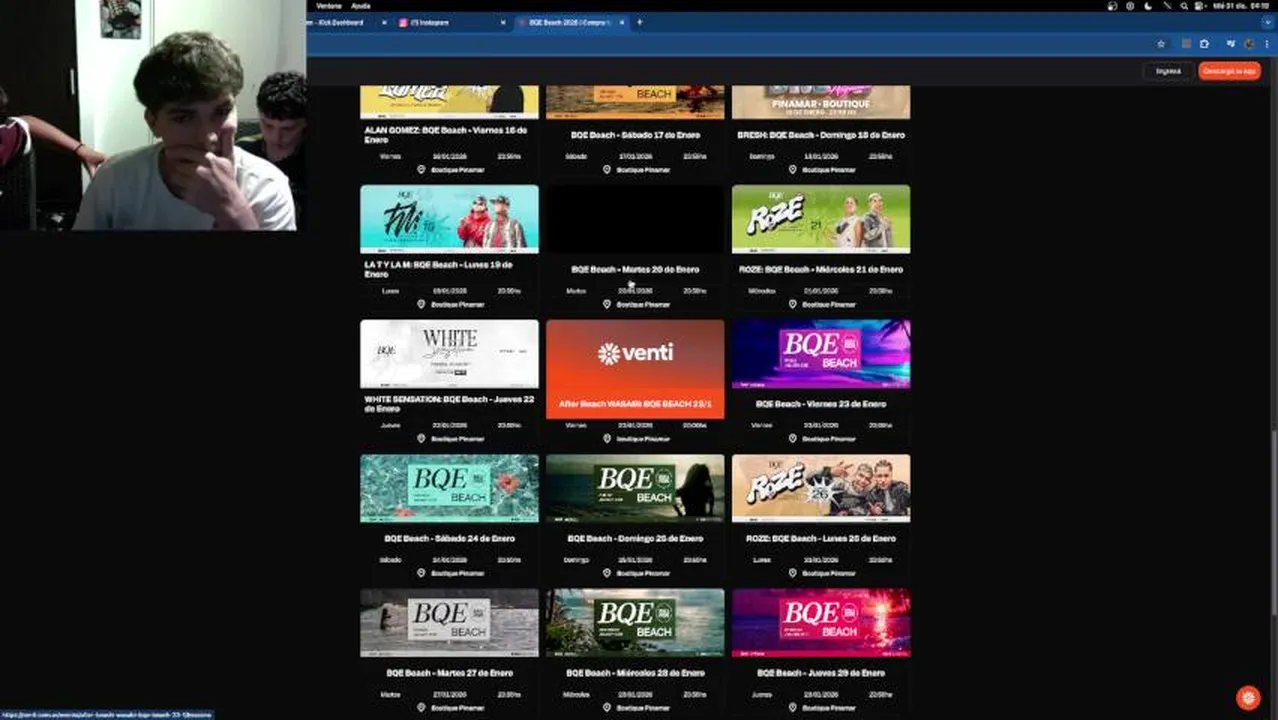Viewport: 1278px width, 720px height.
Task: Open the Ventana menu in menu bar
Action: (x=329, y=6)
